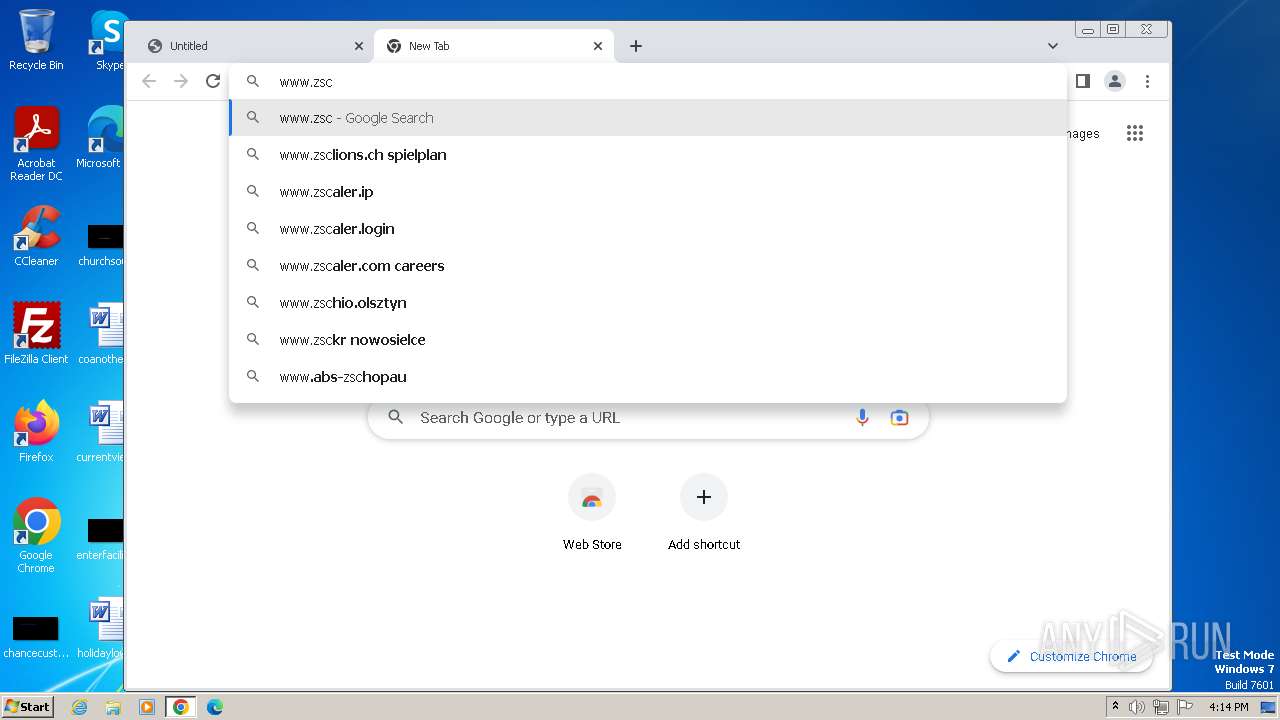The image size is (1280, 720).
Task: Click the volume speaker tray icon
Action: click(1137, 707)
